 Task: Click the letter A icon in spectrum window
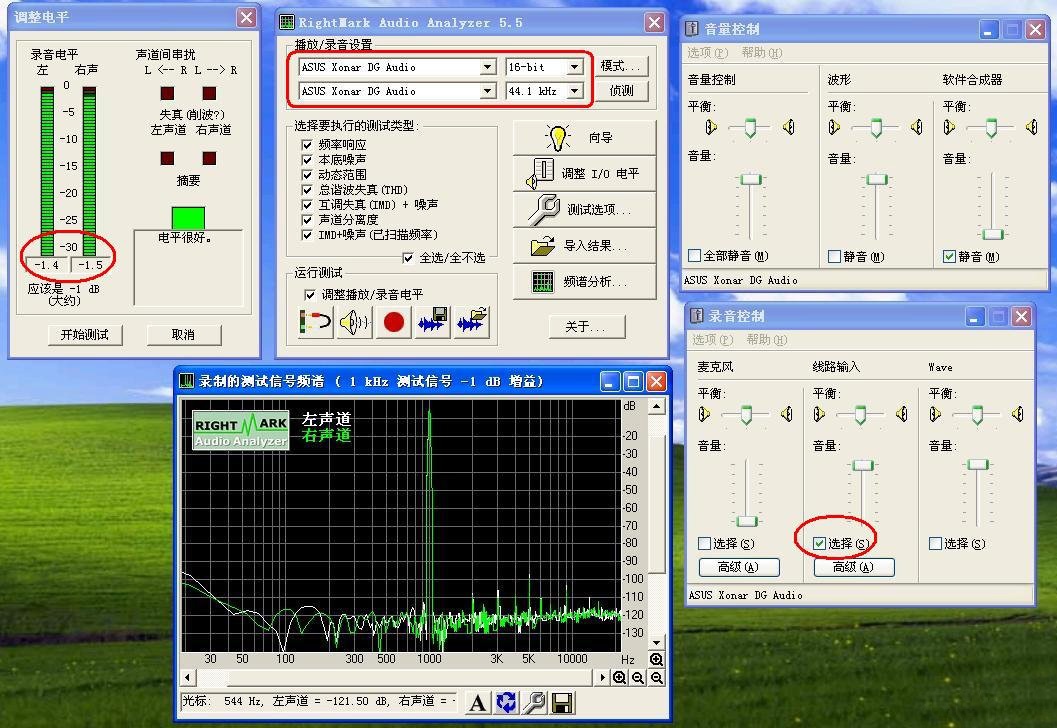[x=478, y=703]
